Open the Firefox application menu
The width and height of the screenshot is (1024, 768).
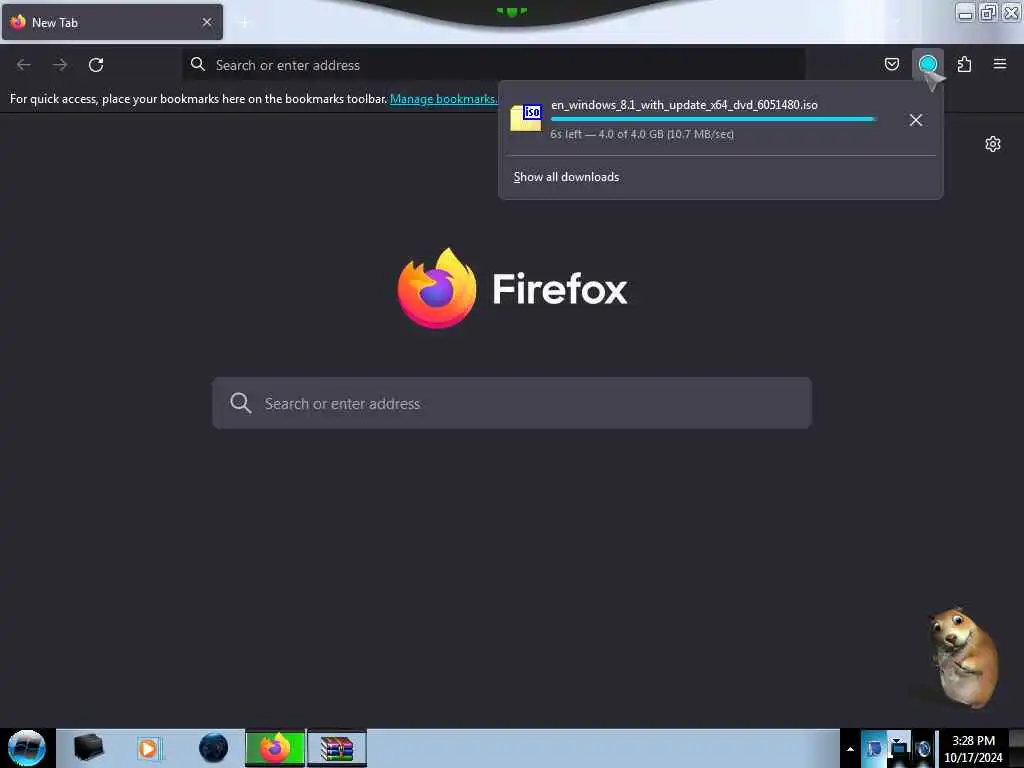coord(999,64)
